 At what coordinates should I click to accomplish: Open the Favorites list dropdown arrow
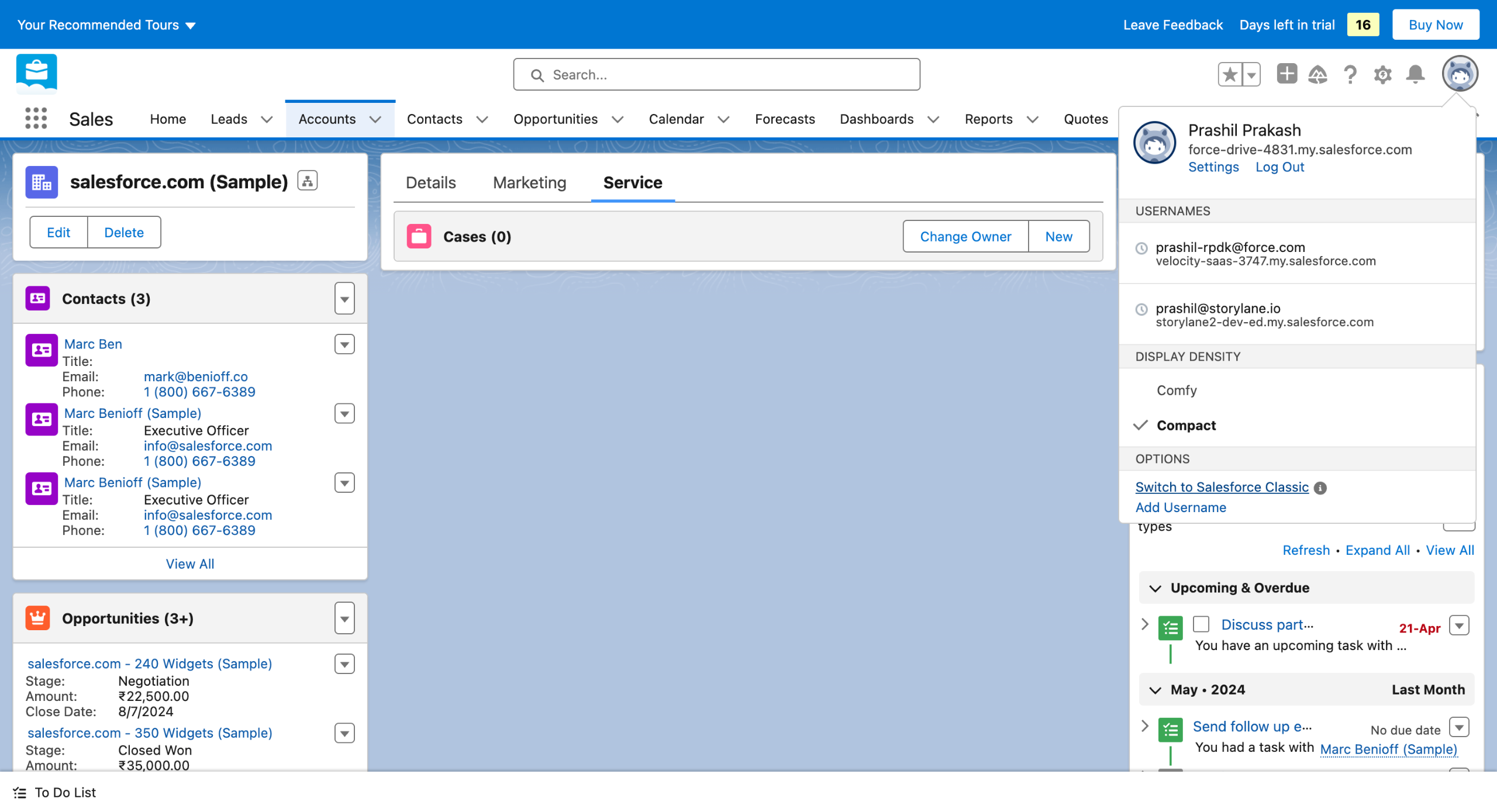(1252, 74)
